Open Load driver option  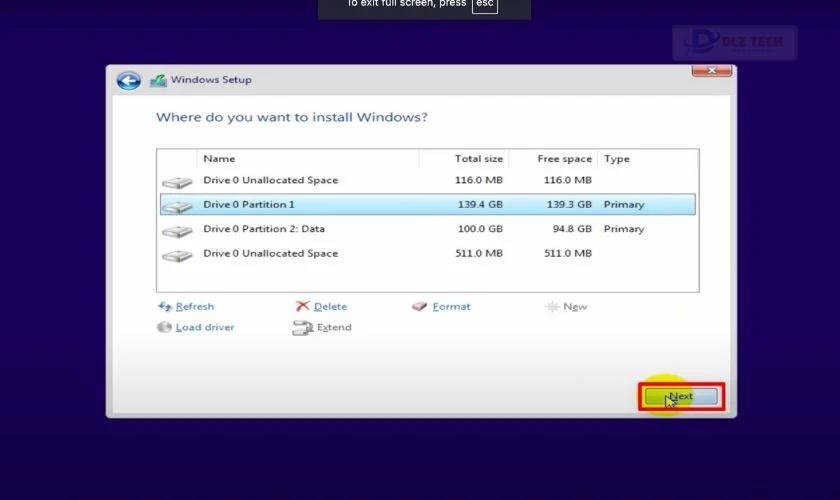coord(205,327)
